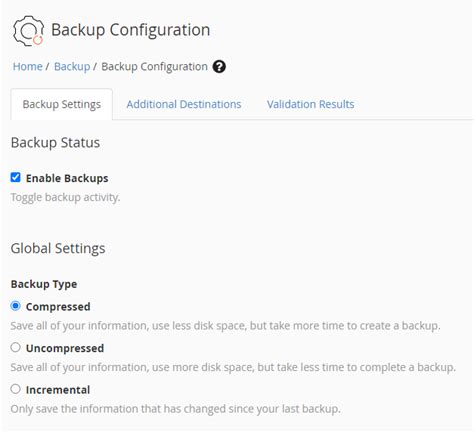
Task: Open the Additional Destinations tab
Action: click(x=184, y=104)
